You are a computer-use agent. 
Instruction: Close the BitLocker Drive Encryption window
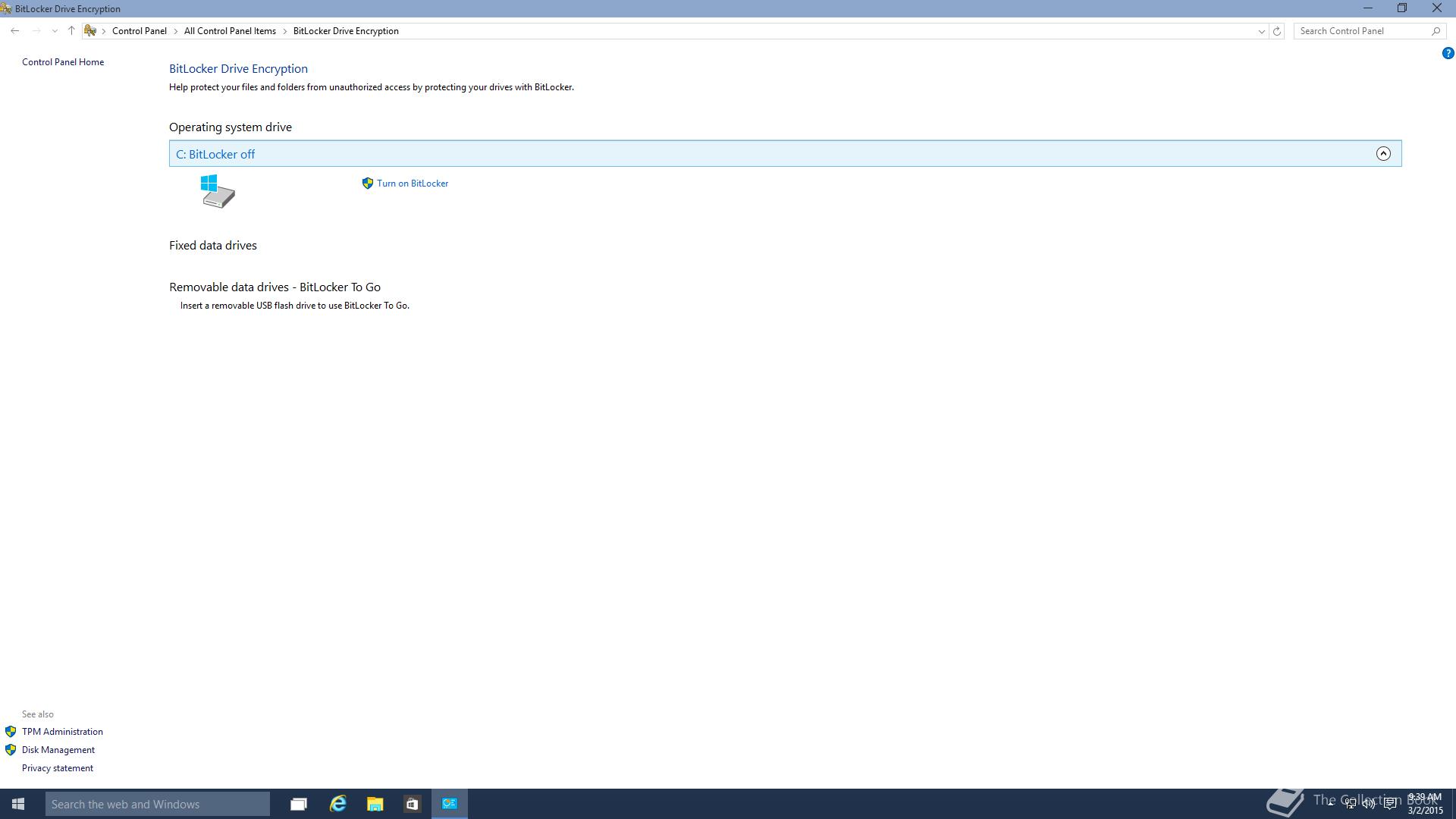pos(1437,8)
